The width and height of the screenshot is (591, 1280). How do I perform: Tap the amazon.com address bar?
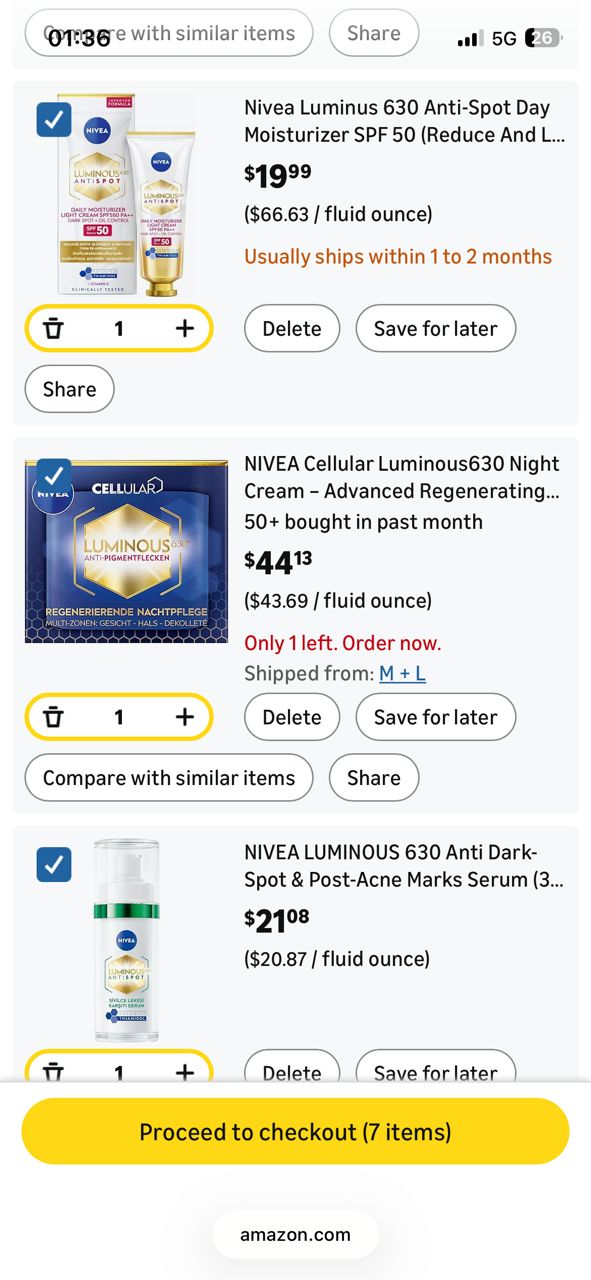click(295, 1234)
